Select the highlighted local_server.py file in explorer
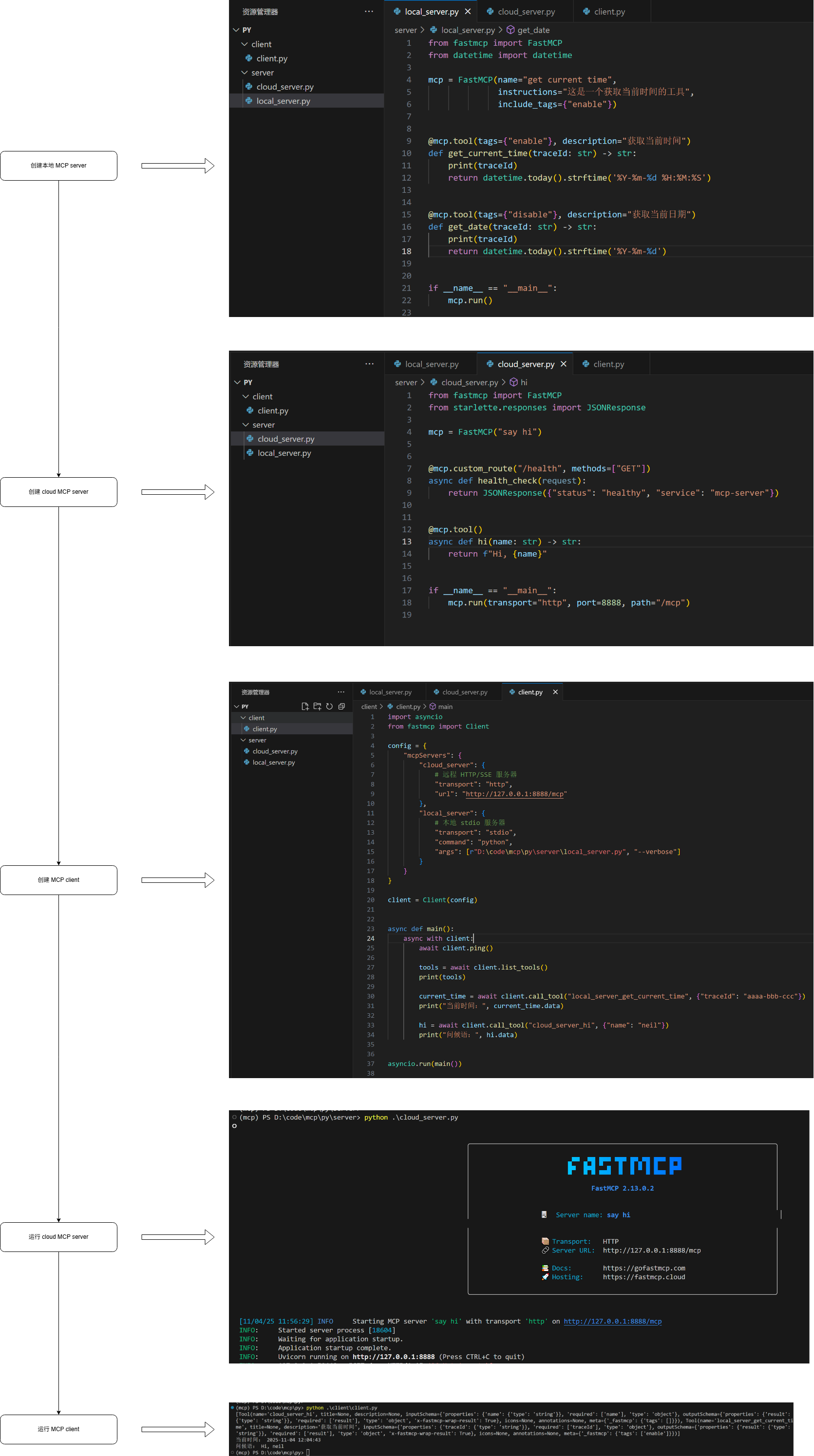The width and height of the screenshot is (814, 1456). pos(283,101)
